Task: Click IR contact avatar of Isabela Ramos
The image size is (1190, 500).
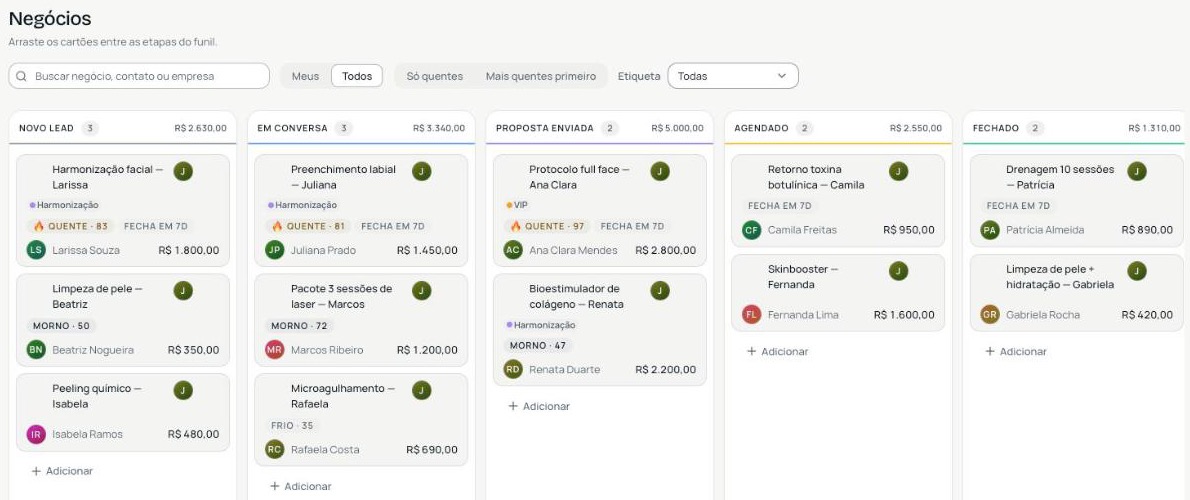Action: pos(36,434)
